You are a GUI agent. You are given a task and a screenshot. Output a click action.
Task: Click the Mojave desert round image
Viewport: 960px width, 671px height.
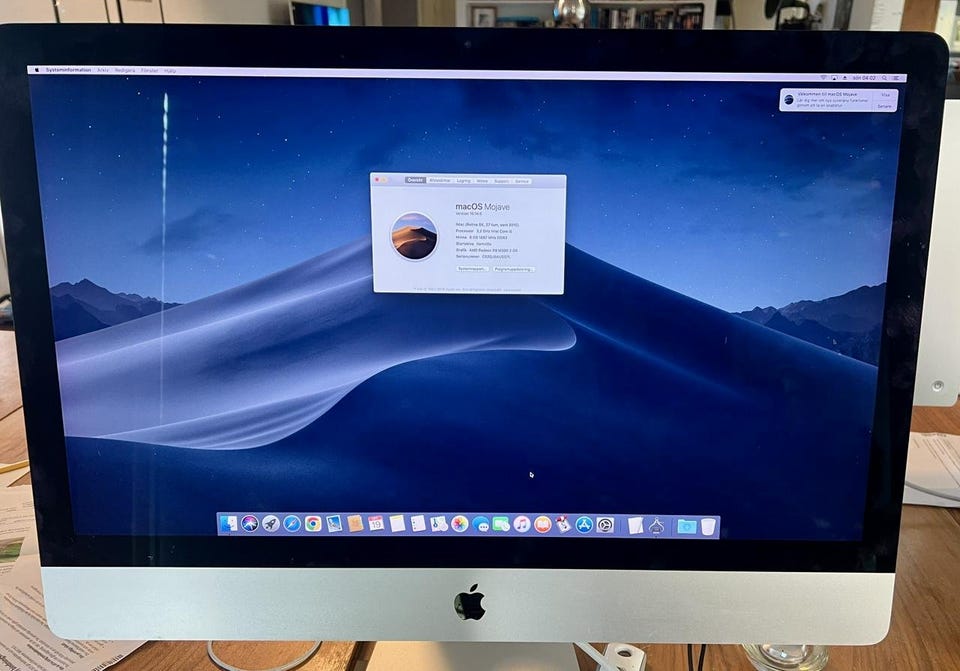pyautogui.click(x=414, y=236)
